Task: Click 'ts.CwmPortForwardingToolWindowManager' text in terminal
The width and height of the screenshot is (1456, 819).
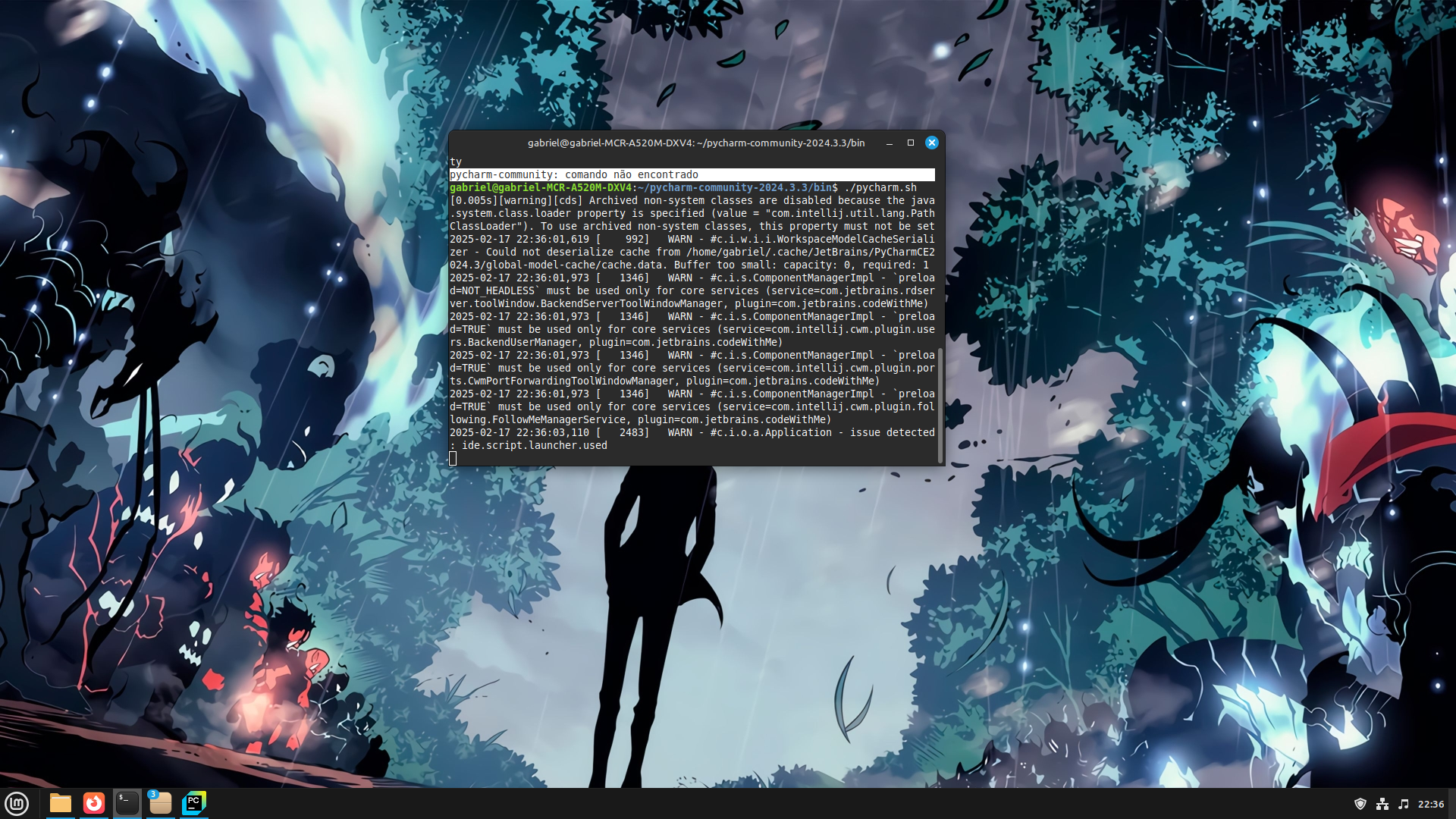Action: (x=562, y=381)
